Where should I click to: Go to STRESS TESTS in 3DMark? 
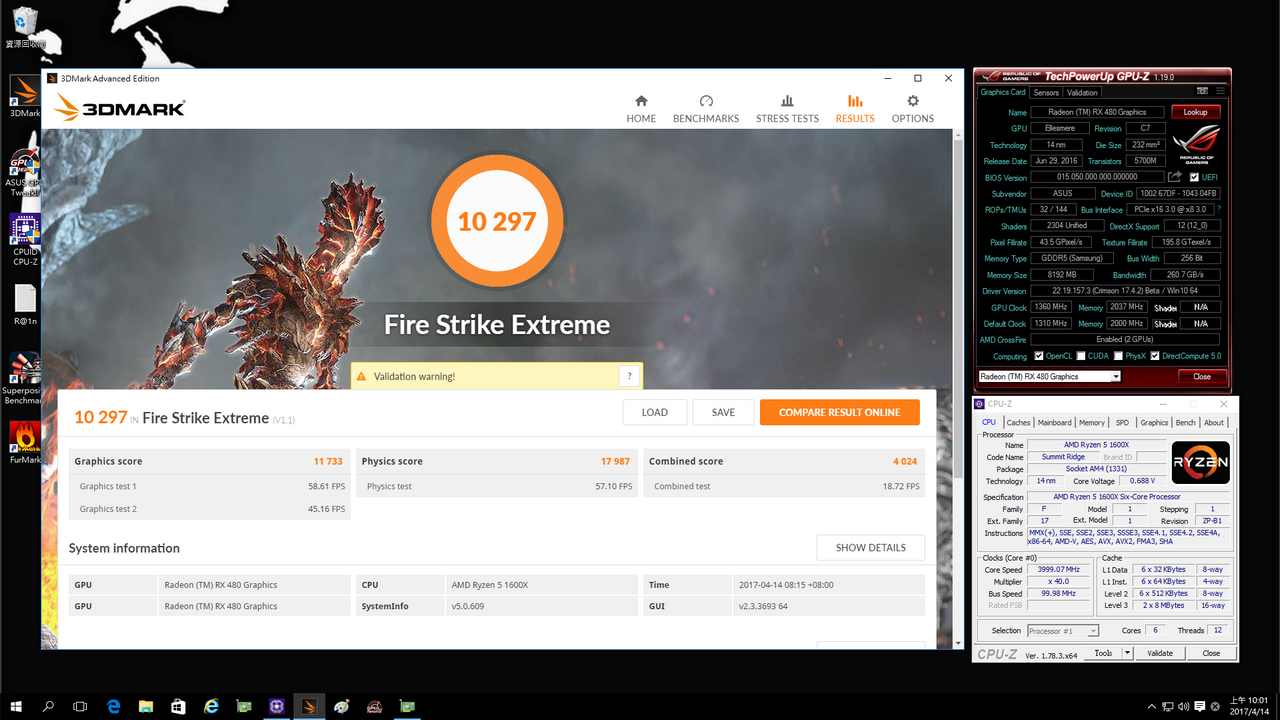click(x=787, y=109)
